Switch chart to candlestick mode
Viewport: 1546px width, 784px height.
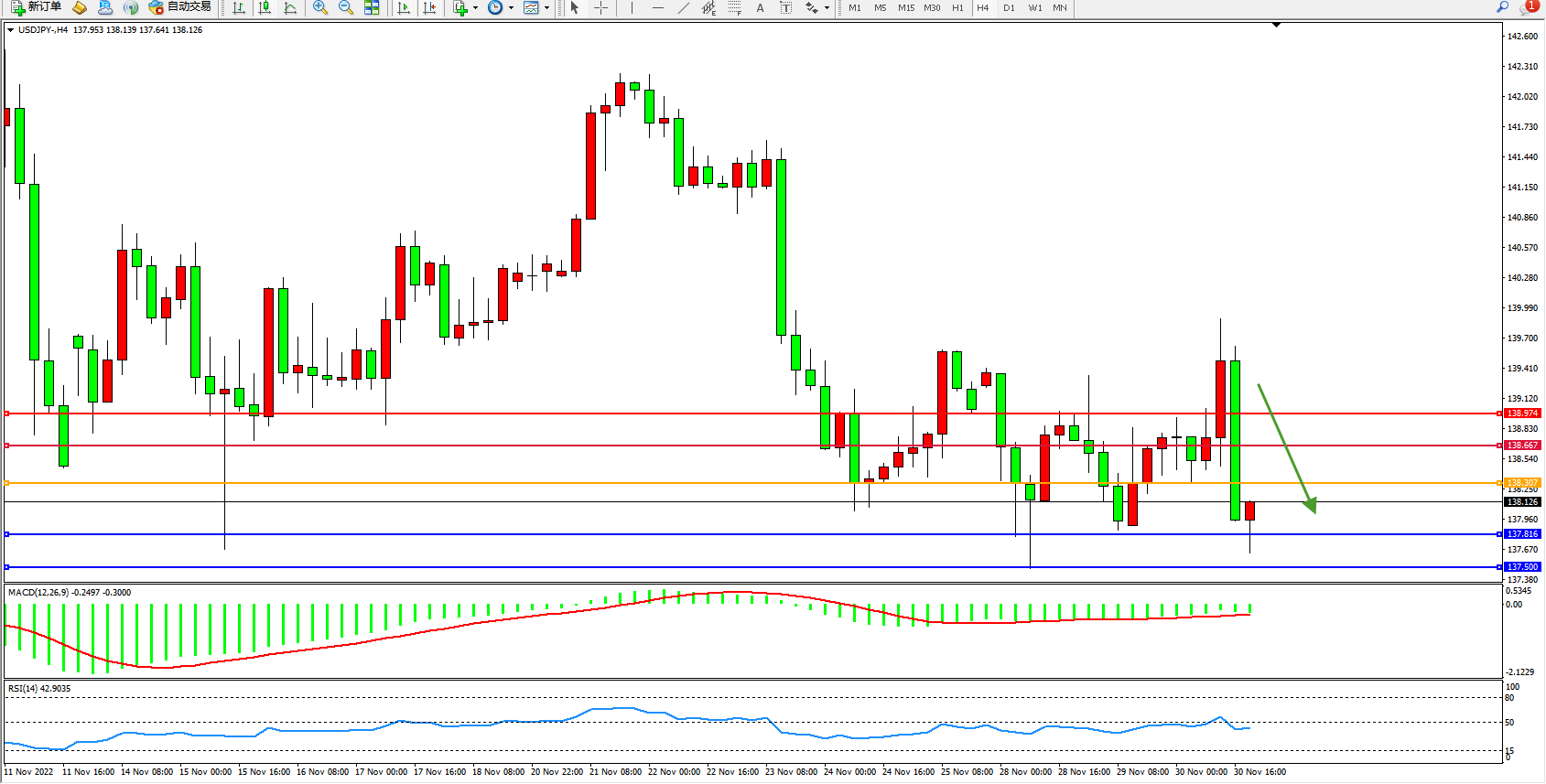[265, 7]
